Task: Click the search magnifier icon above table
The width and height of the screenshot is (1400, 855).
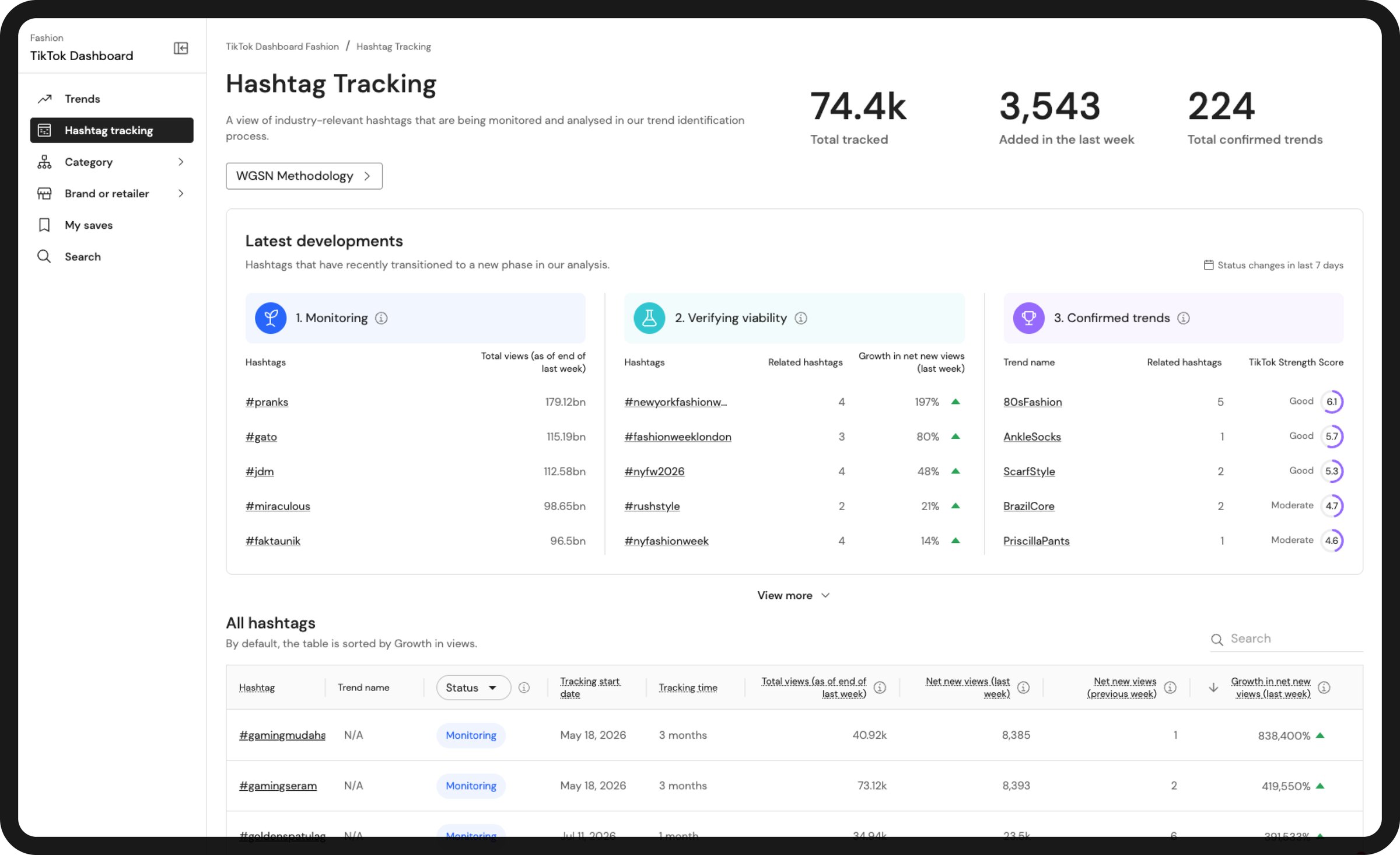Action: pyautogui.click(x=1217, y=640)
